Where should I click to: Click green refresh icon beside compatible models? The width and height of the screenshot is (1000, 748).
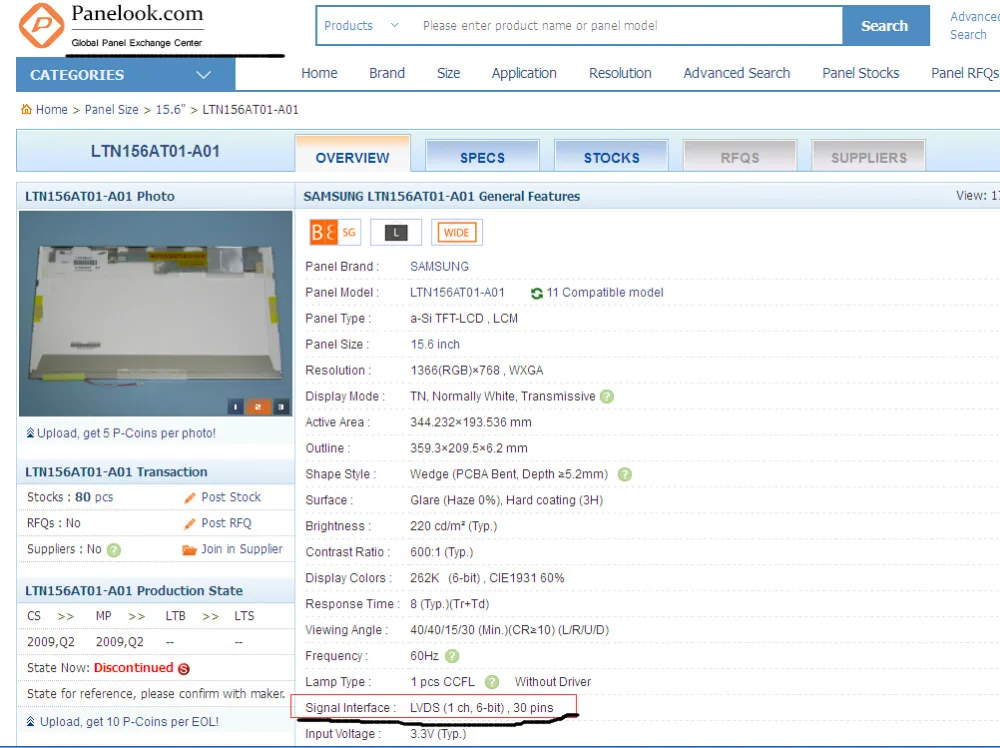(537, 293)
